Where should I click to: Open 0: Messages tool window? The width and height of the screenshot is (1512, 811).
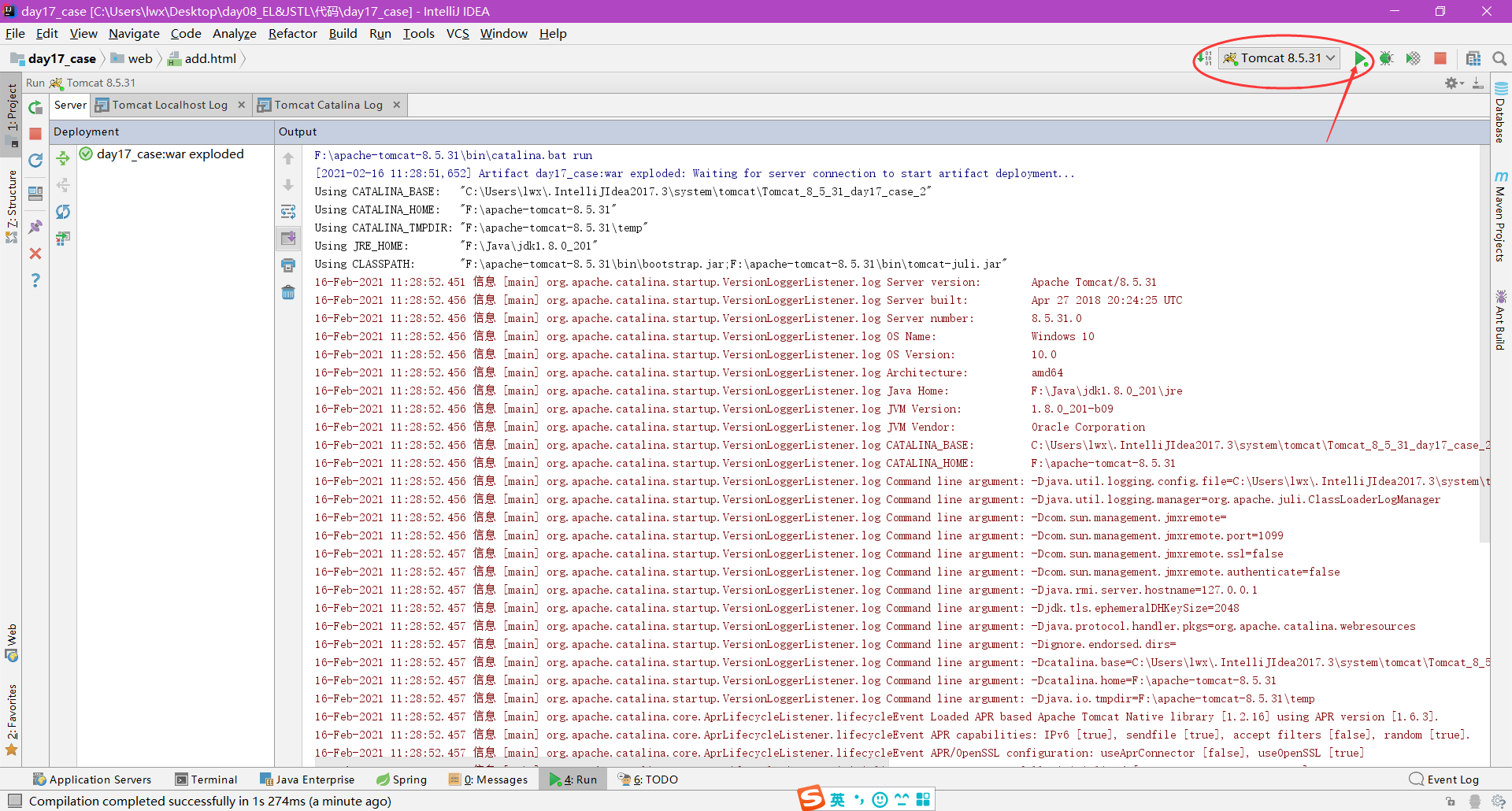click(x=488, y=780)
